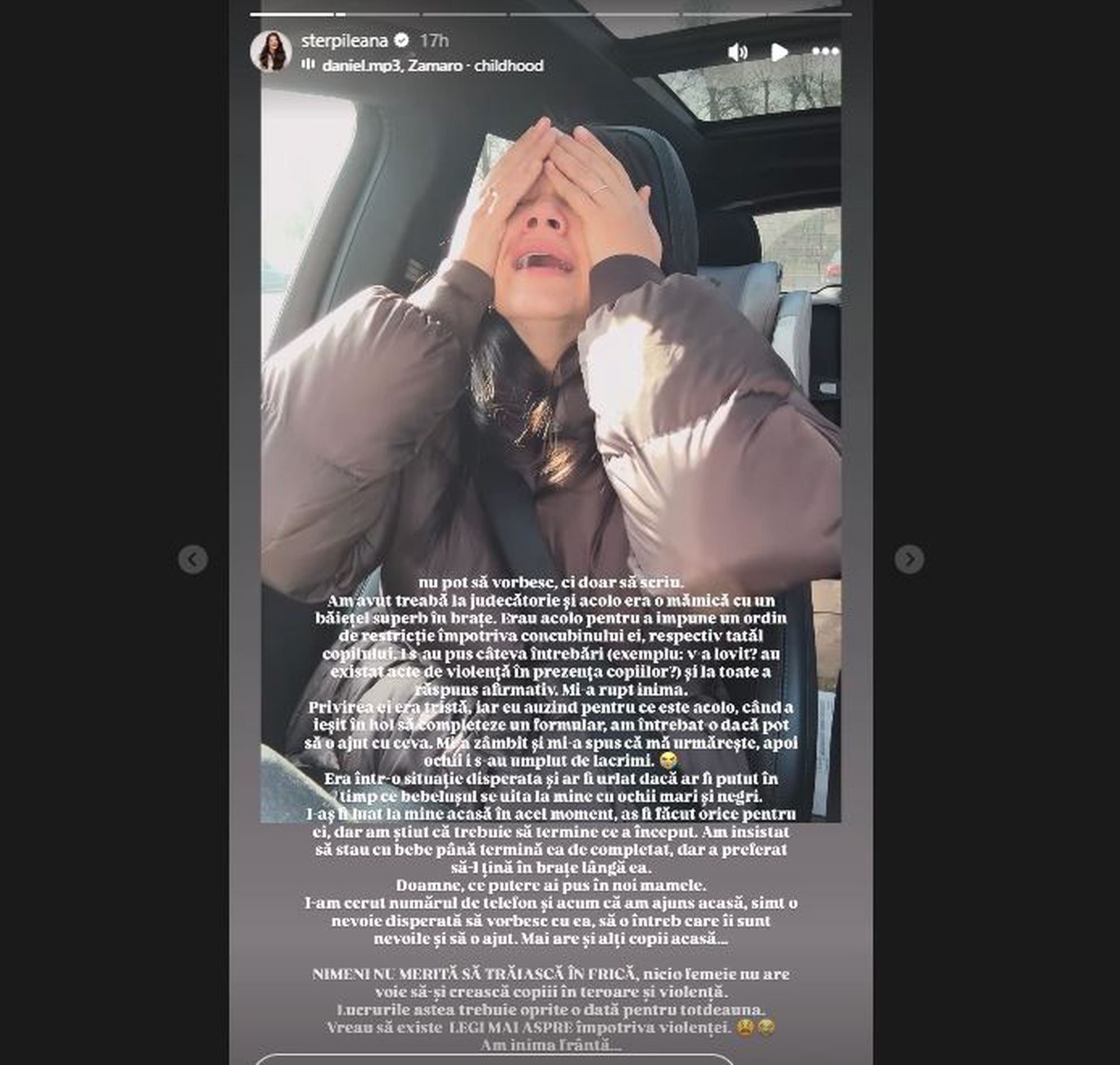Open the sterpileana profile picture
Image resolution: width=1120 pixels, height=1065 pixels.
click(x=271, y=51)
